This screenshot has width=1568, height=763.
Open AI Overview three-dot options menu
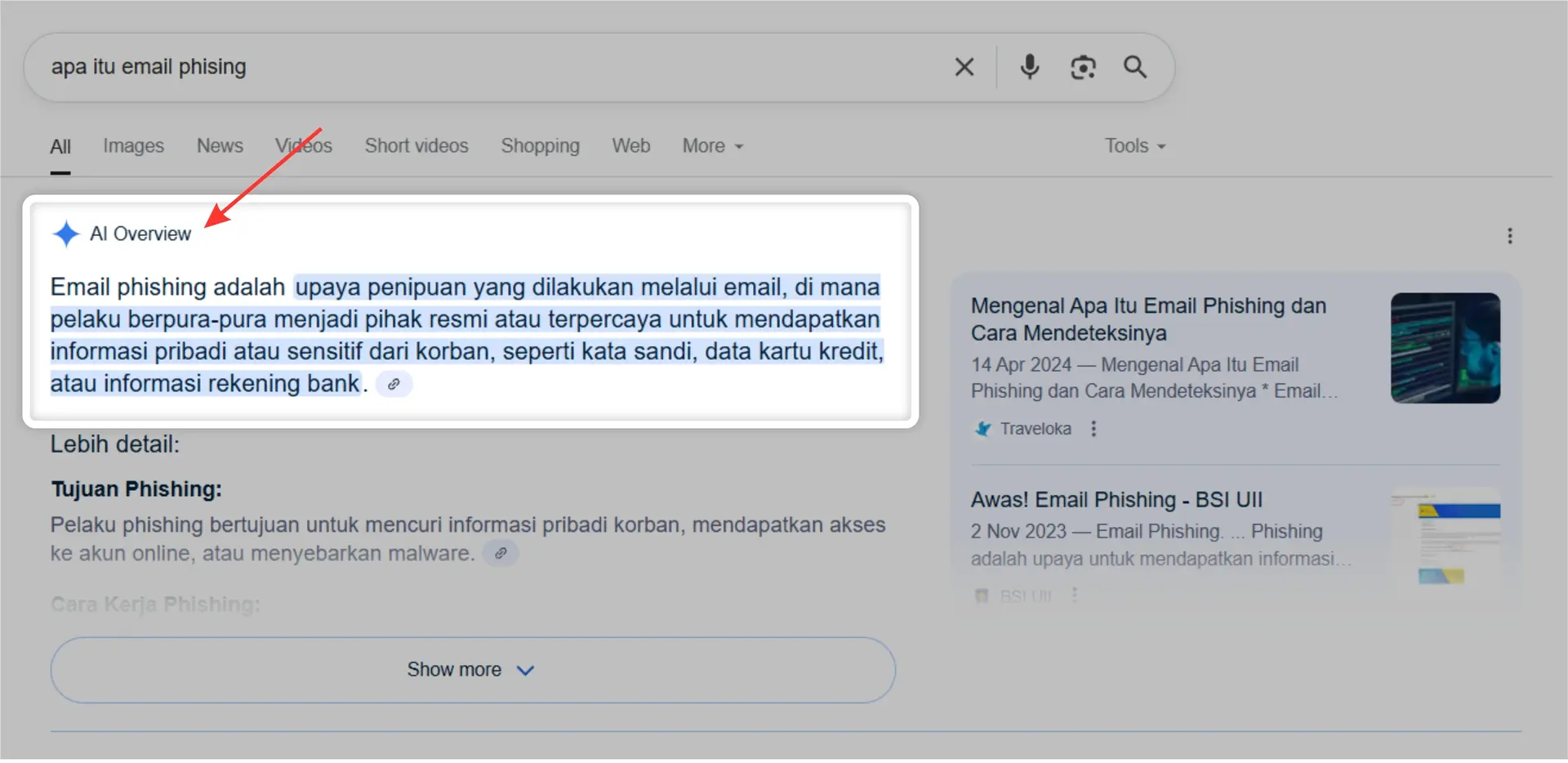point(1510,236)
